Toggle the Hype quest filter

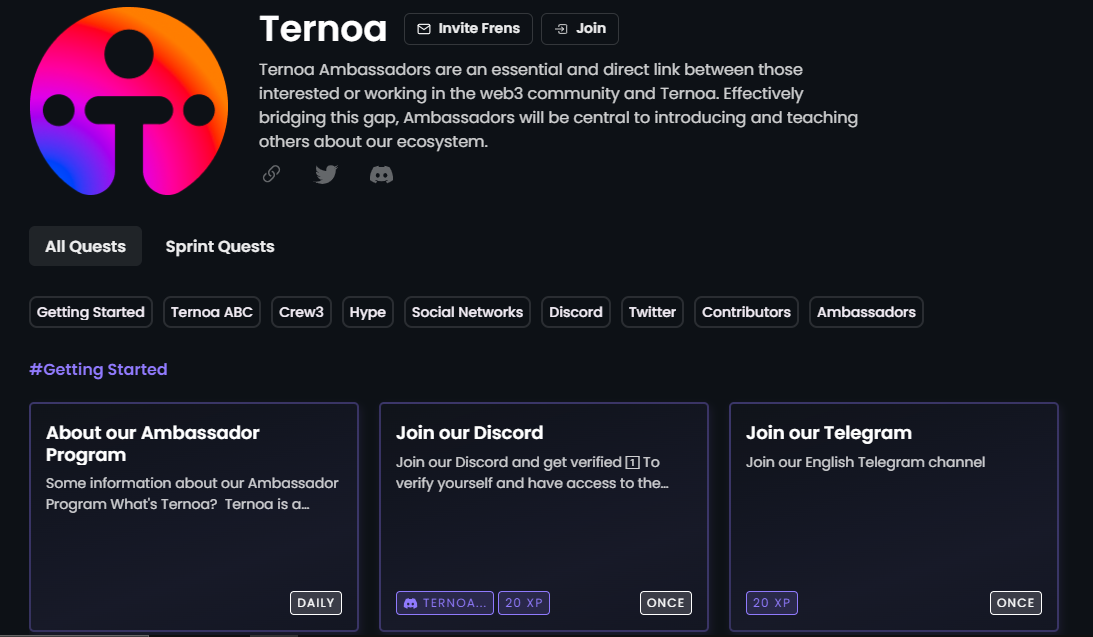(367, 311)
